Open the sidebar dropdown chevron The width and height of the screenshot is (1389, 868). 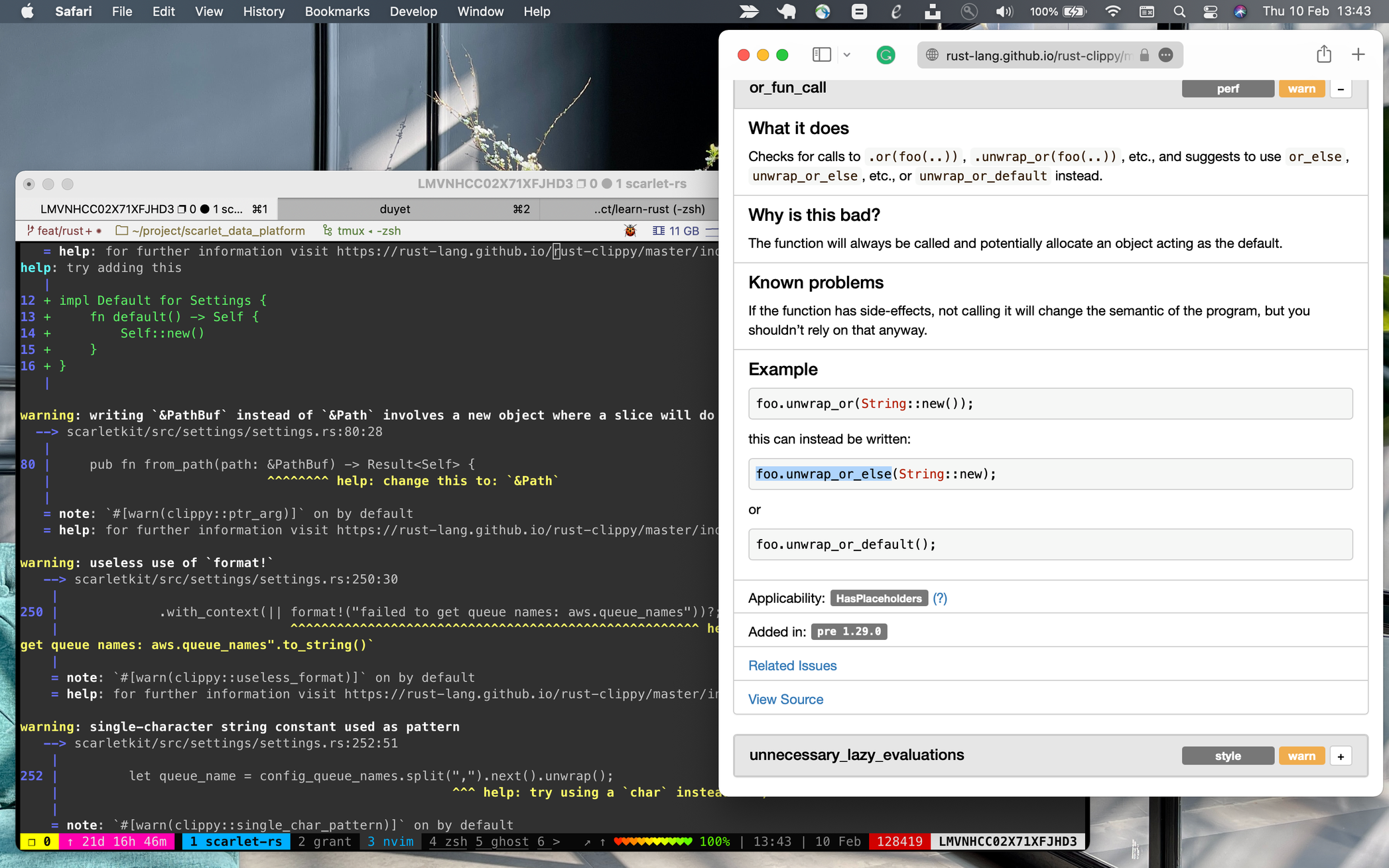[x=847, y=55]
